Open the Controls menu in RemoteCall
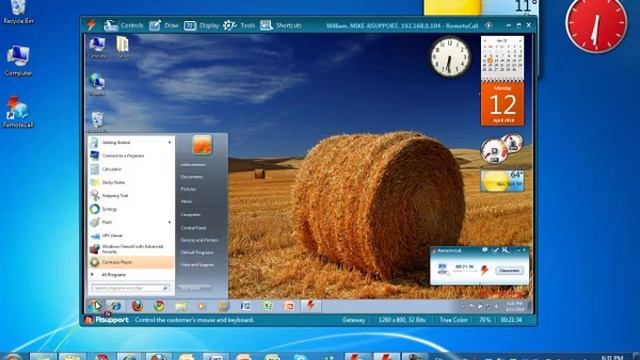This screenshot has width=640, height=360. (124, 25)
